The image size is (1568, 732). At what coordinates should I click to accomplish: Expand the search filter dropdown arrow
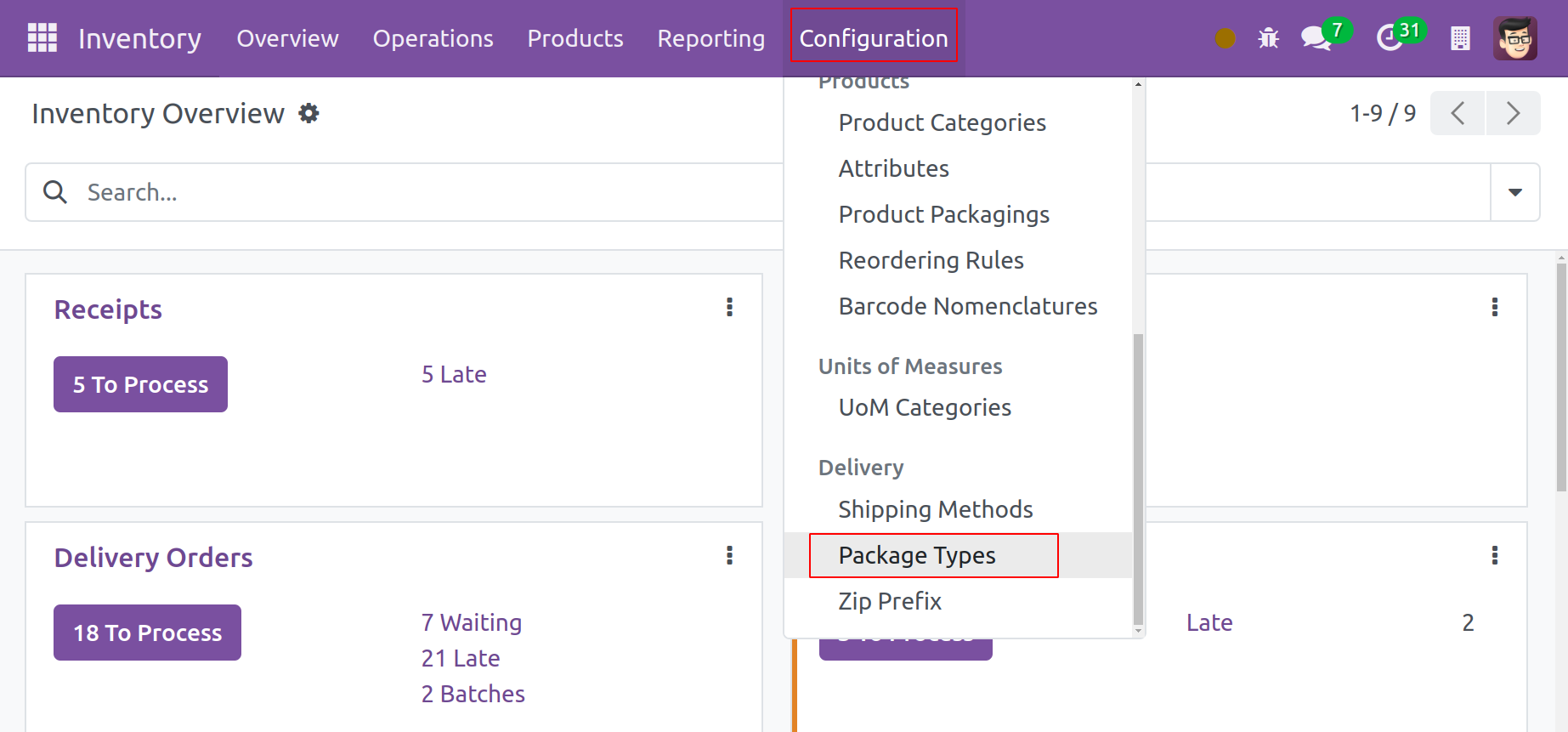[1514, 192]
